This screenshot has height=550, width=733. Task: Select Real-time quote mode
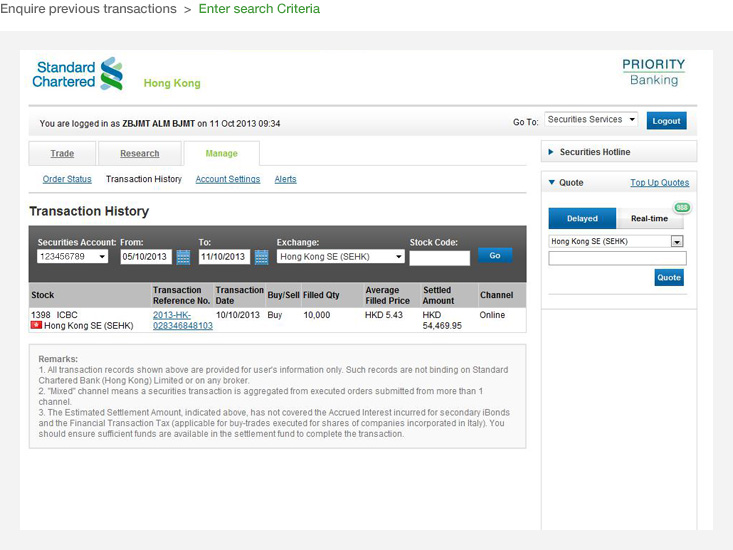649,218
